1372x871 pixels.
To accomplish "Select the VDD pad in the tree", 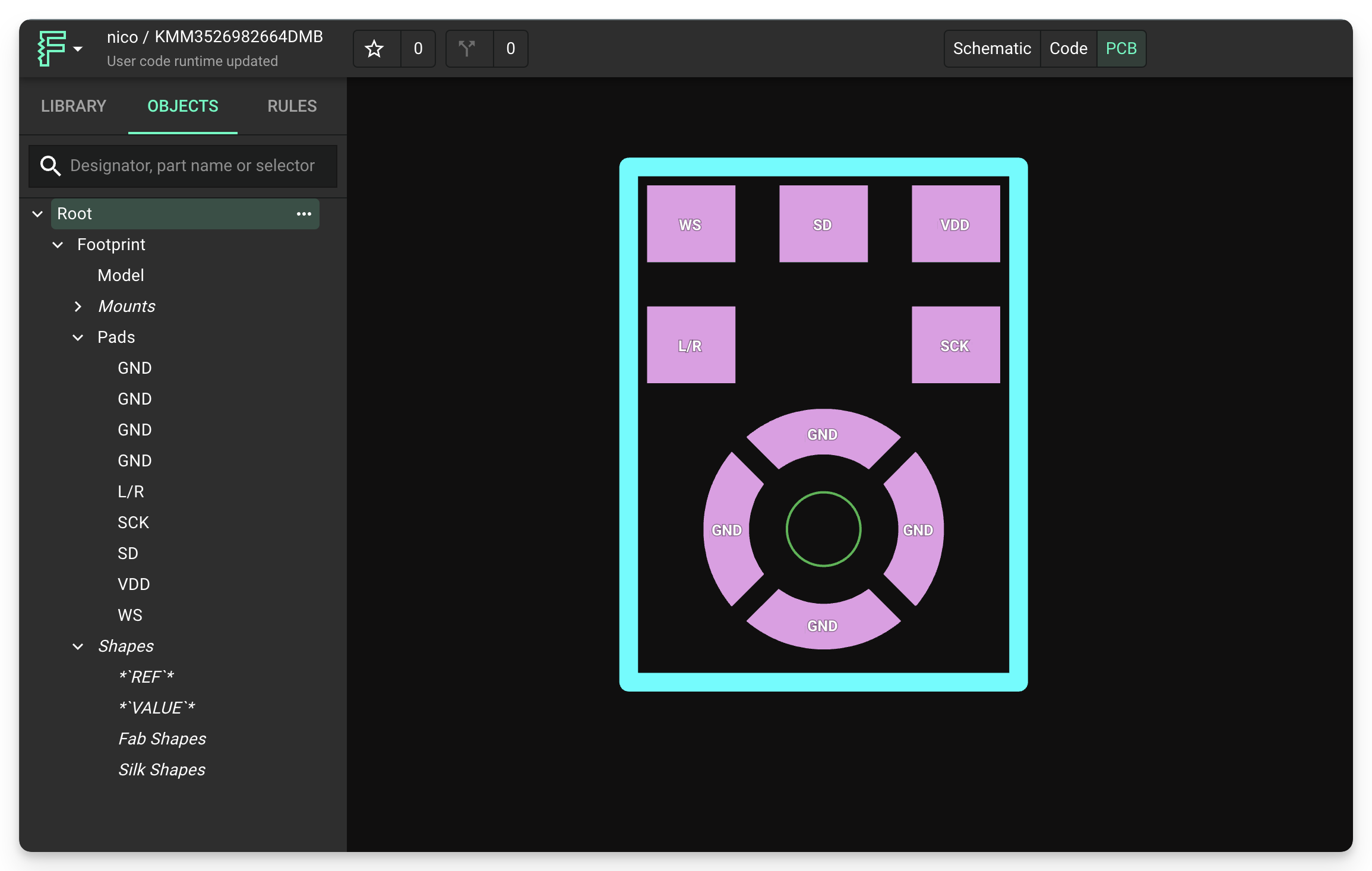I will tap(134, 584).
